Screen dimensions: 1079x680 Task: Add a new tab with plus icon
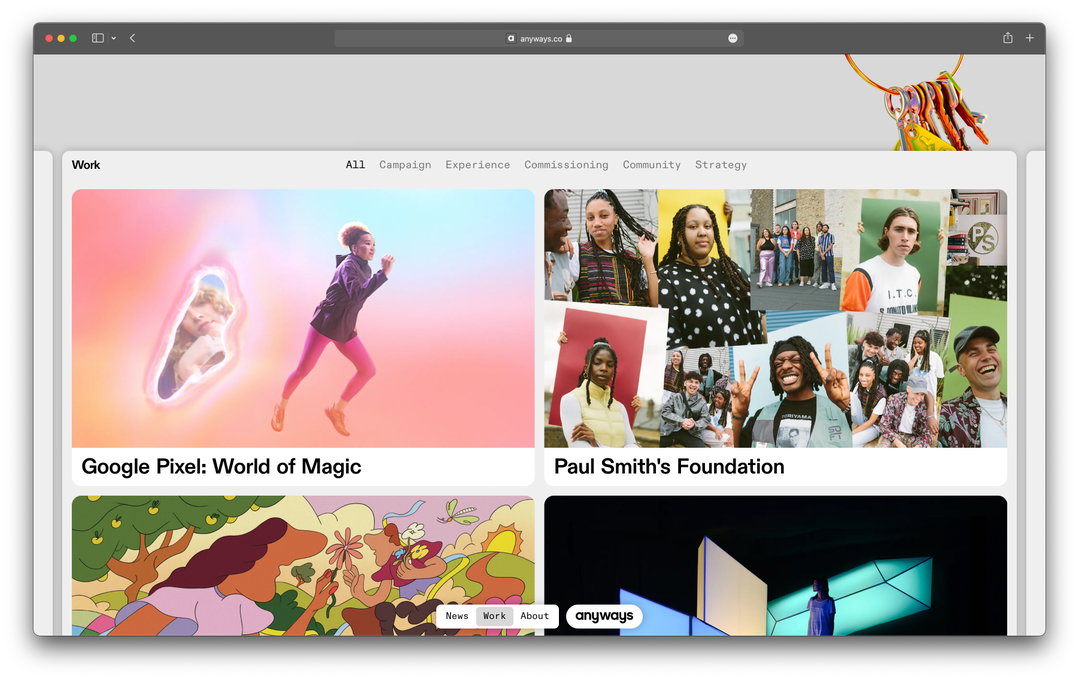tap(1029, 38)
